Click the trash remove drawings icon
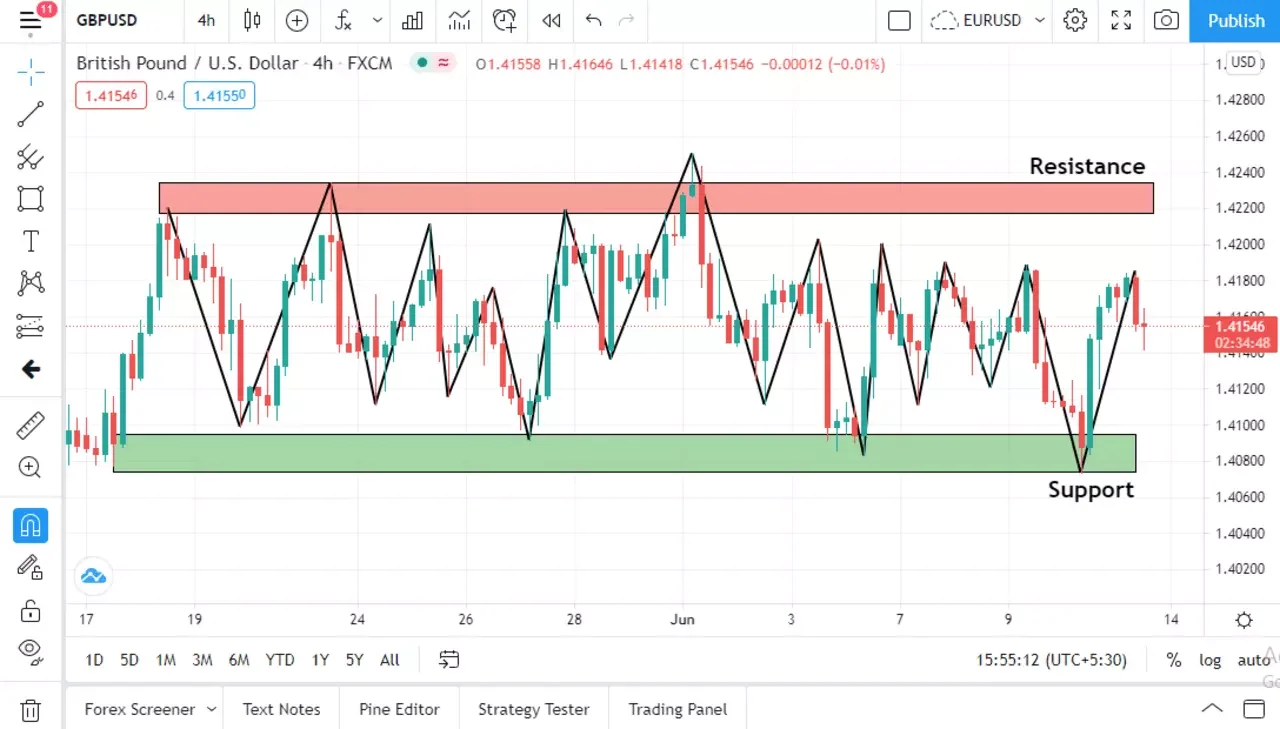 tap(31, 711)
